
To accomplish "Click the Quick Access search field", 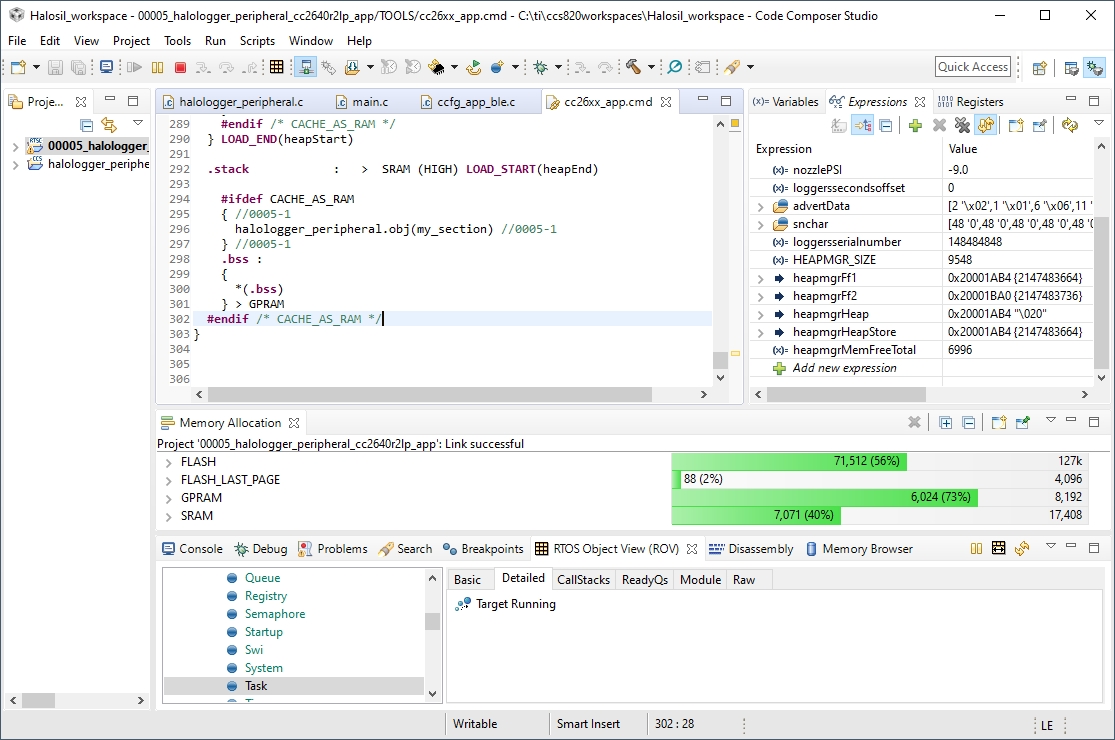I will tap(972, 67).
